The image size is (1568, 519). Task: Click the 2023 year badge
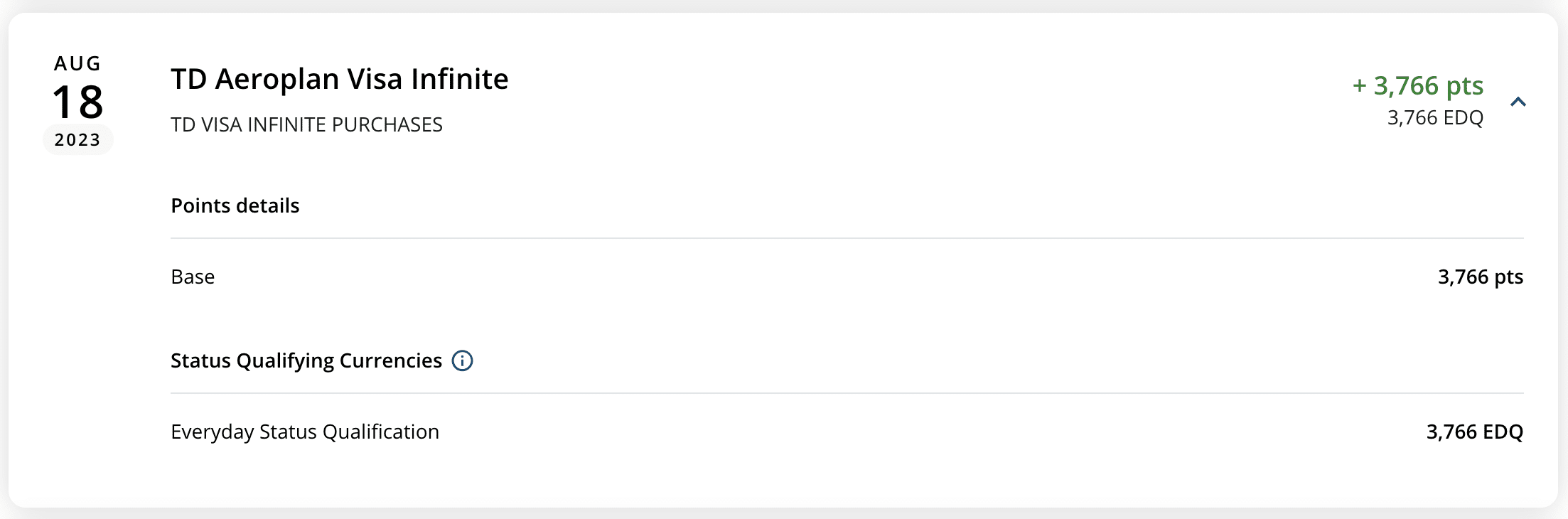[77, 139]
